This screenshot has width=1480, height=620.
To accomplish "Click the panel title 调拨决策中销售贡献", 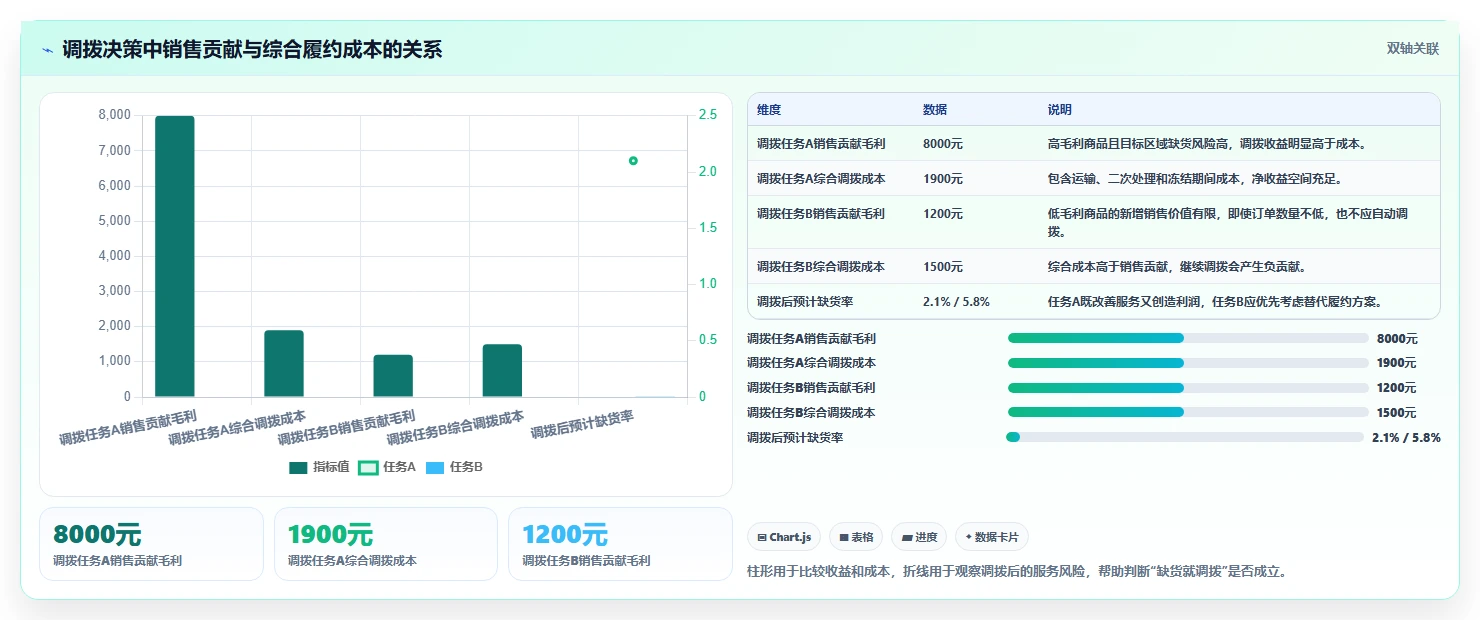I will 252,50.
